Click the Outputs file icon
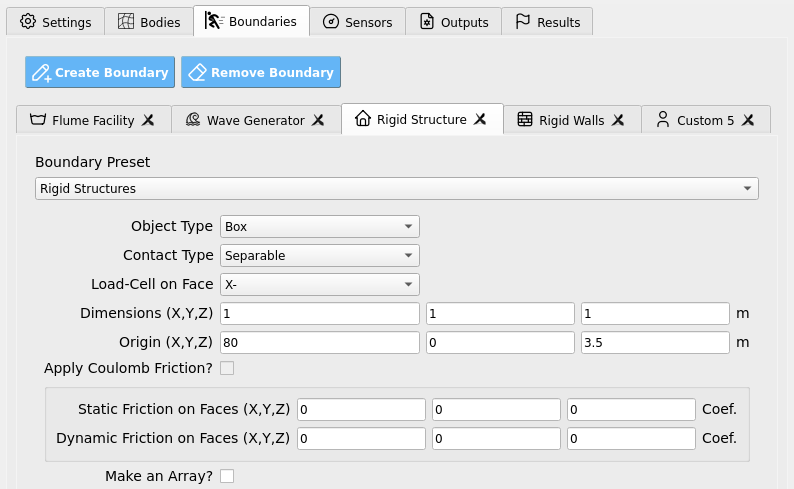Image resolution: width=794 pixels, height=489 pixels. pos(427,22)
